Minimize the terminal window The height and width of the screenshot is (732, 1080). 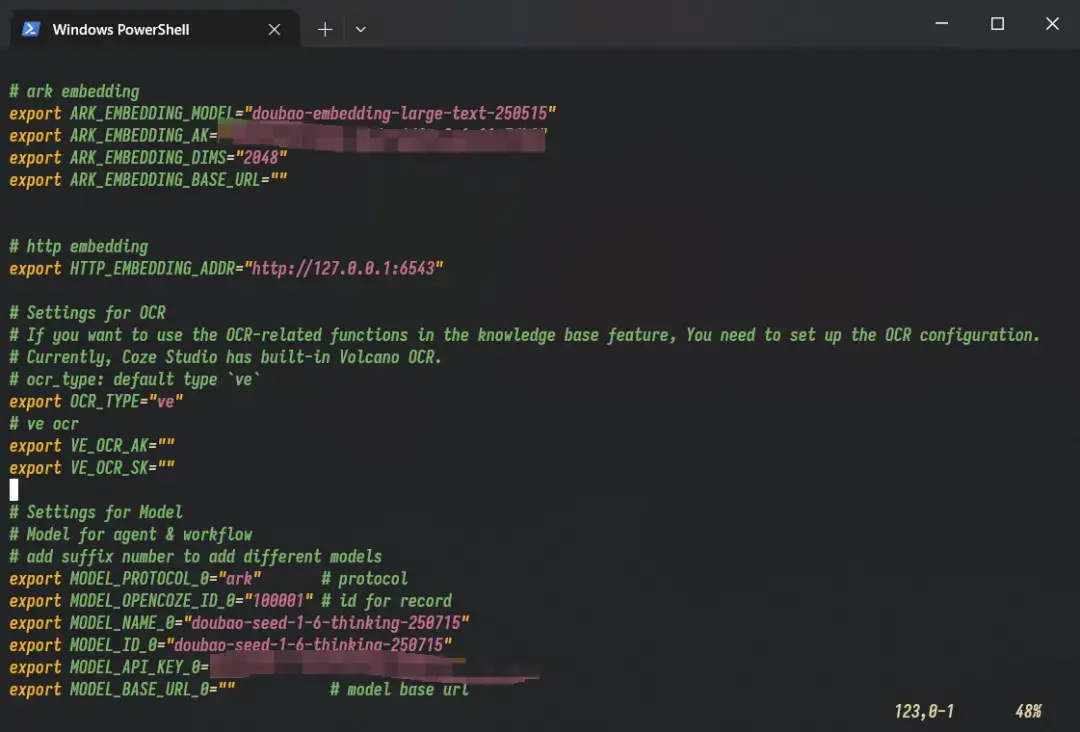[942, 24]
